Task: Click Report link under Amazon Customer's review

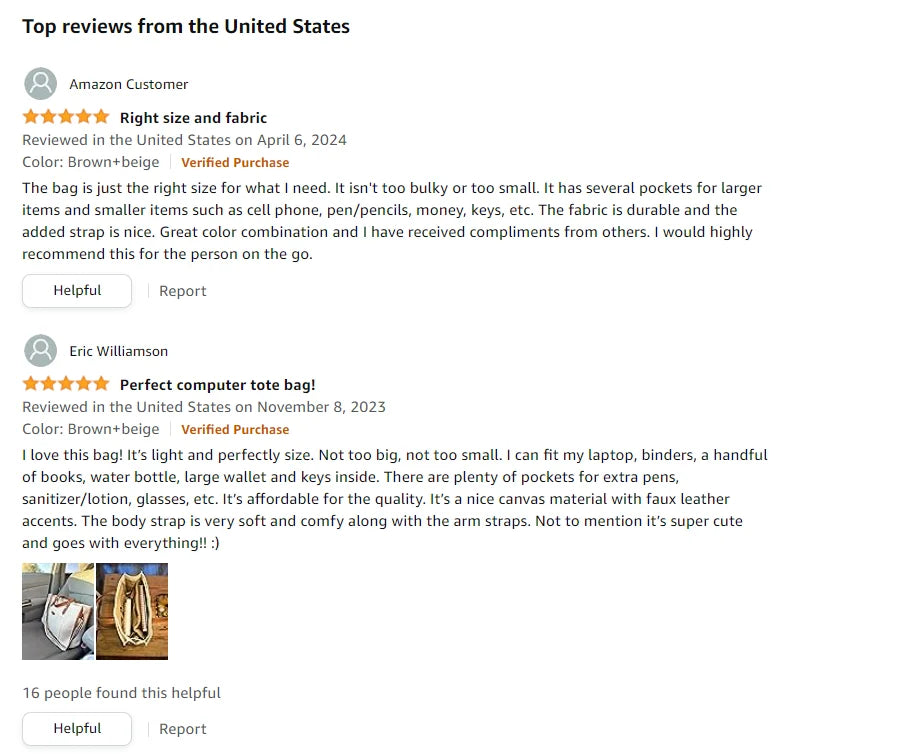Action: (183, 291)
